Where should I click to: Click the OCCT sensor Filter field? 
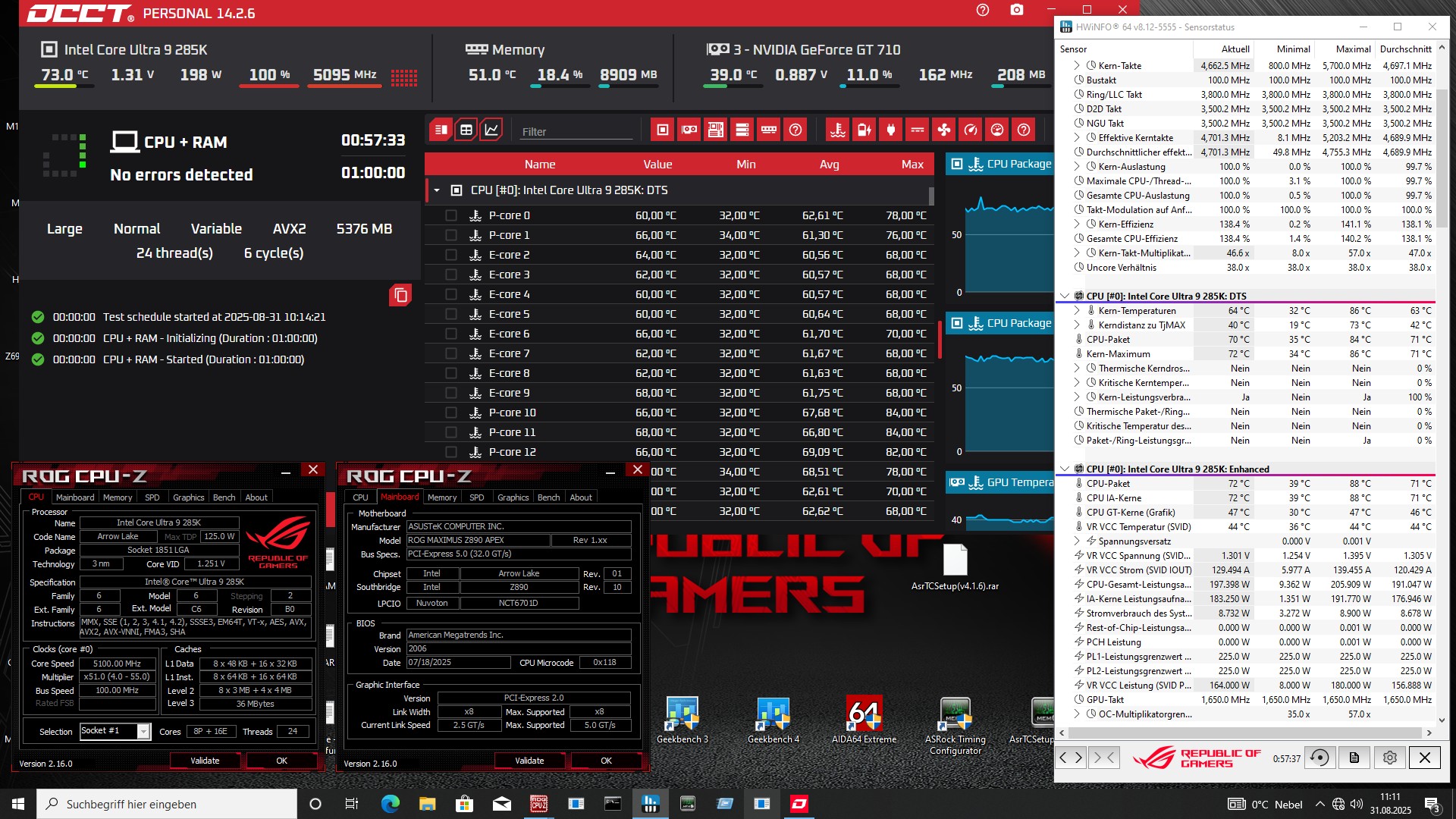point(576,132)
